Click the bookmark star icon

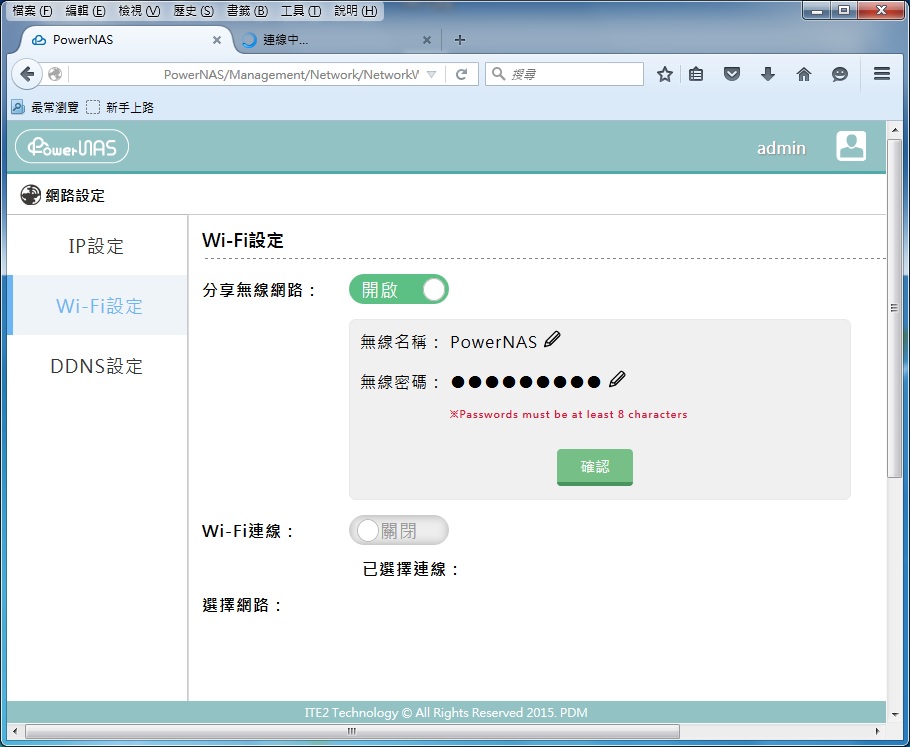tap(665, 74)
